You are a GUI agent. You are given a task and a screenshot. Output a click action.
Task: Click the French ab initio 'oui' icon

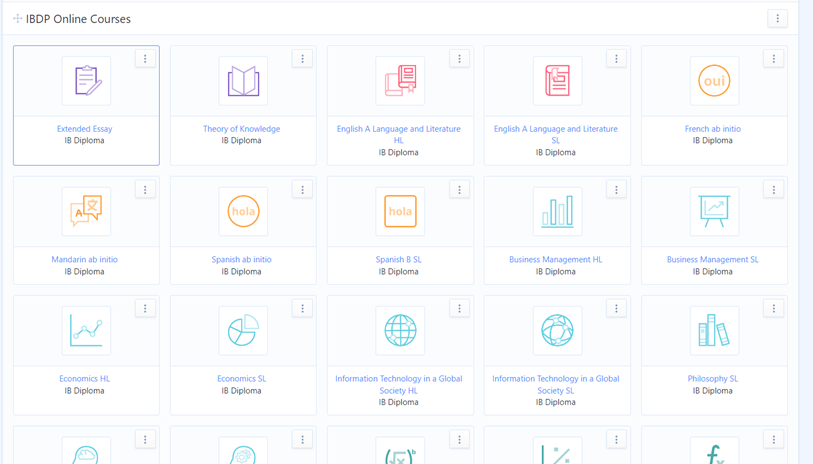[714, 81]
